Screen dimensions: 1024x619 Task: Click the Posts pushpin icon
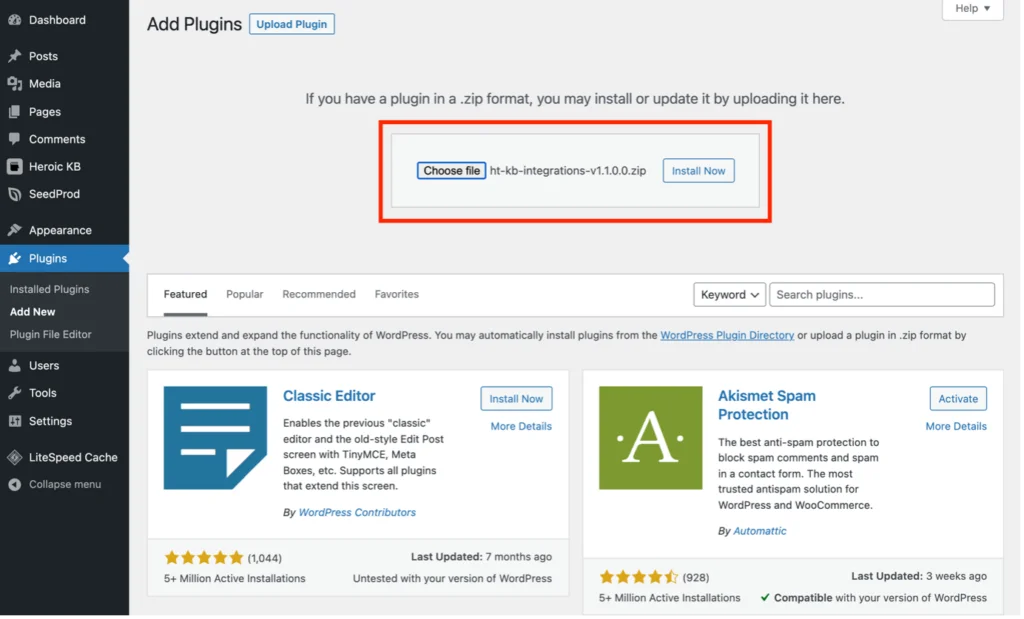pos(14,56)
